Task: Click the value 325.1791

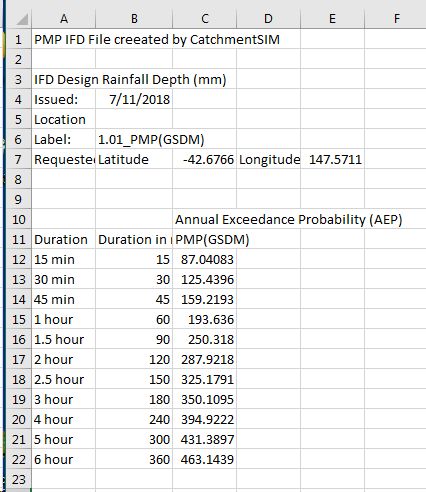Action: (205, 379)
